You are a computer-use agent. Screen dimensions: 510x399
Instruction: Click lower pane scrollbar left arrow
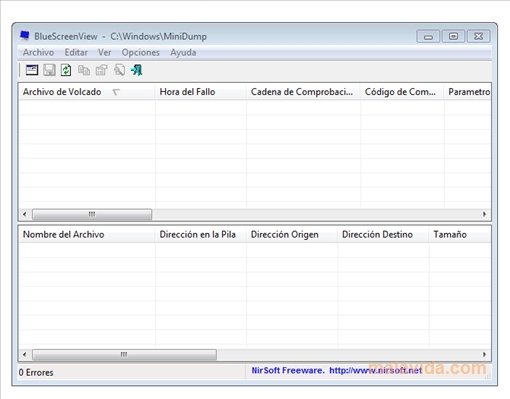pyautogui.click(x=25, y=354)
